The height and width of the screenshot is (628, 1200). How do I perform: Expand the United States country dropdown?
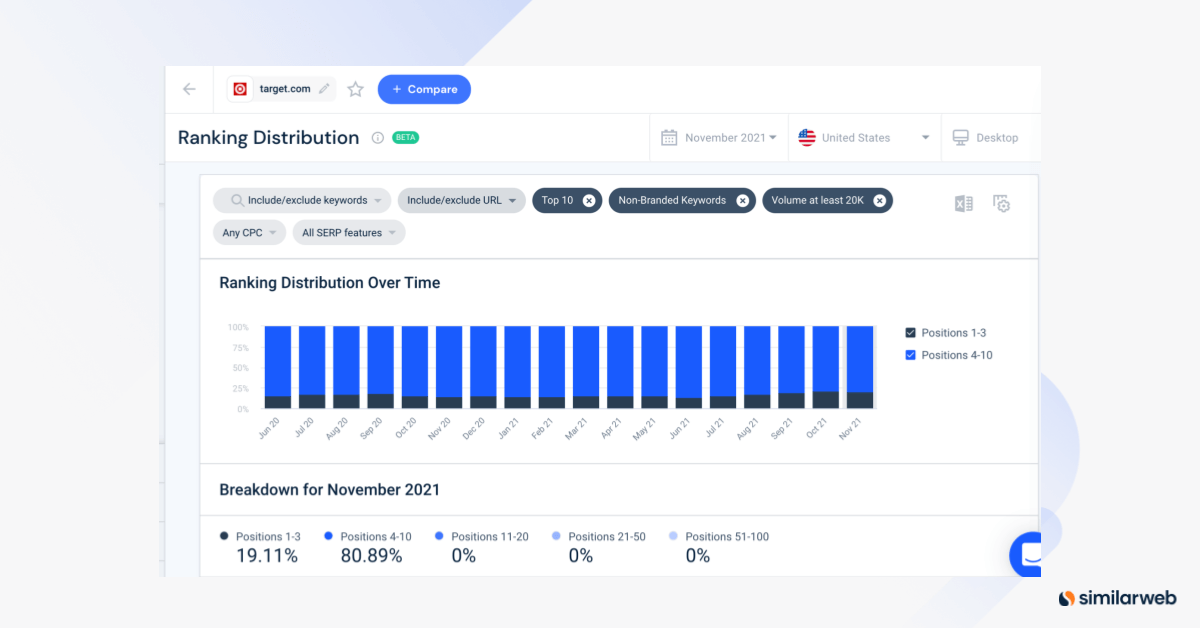click(x=865, y=138)
